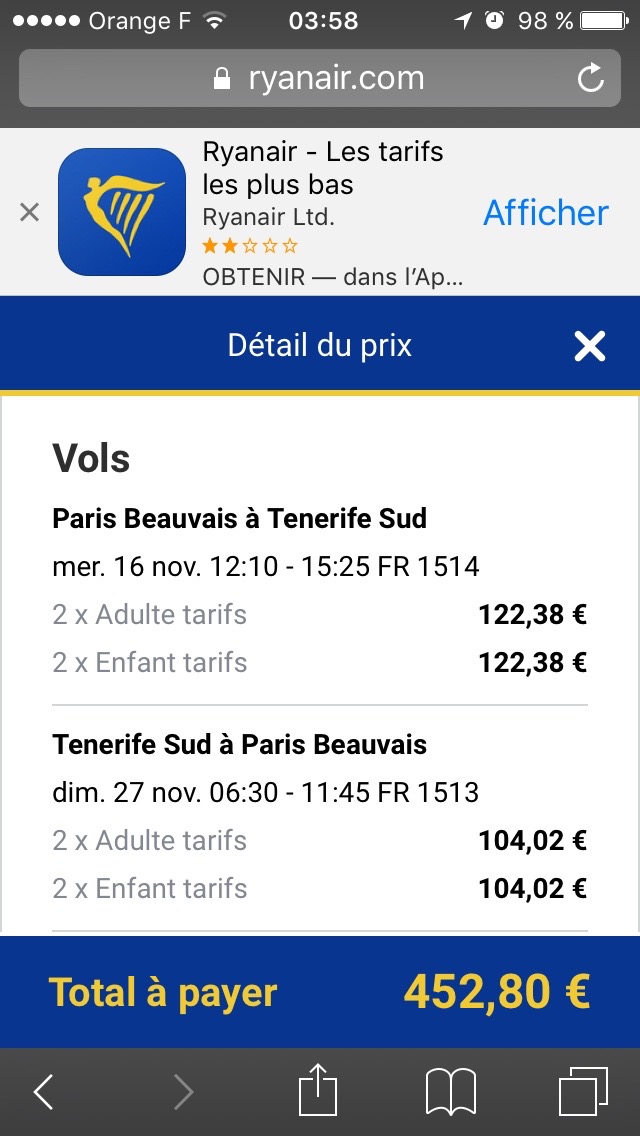The width and height of the screenshot is (640, 1136).
Task: Close the Détail du prix panel
Action: (590, 346)
